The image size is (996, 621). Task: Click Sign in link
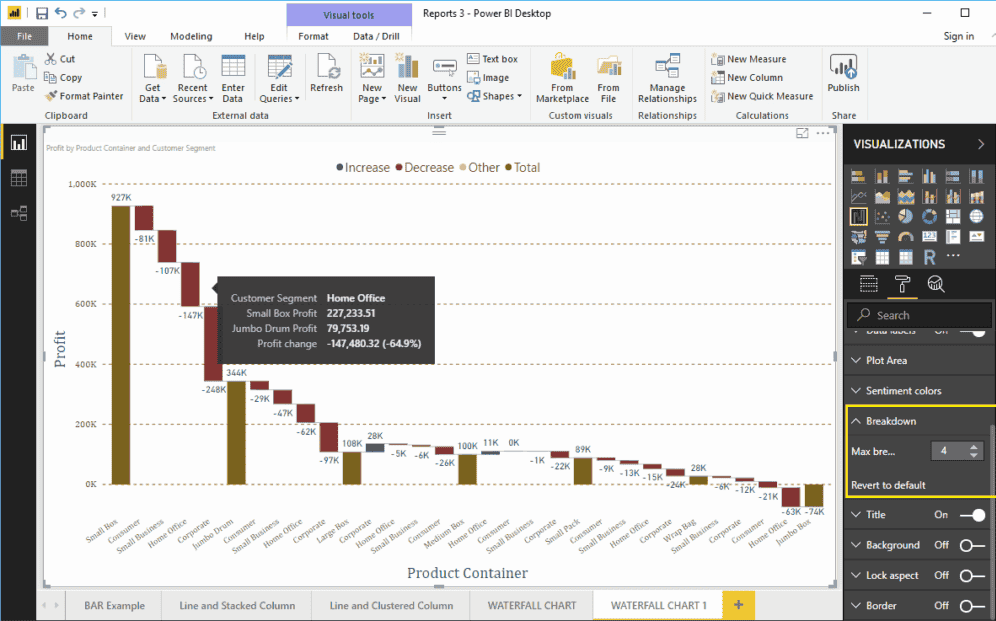pos(959,36)
